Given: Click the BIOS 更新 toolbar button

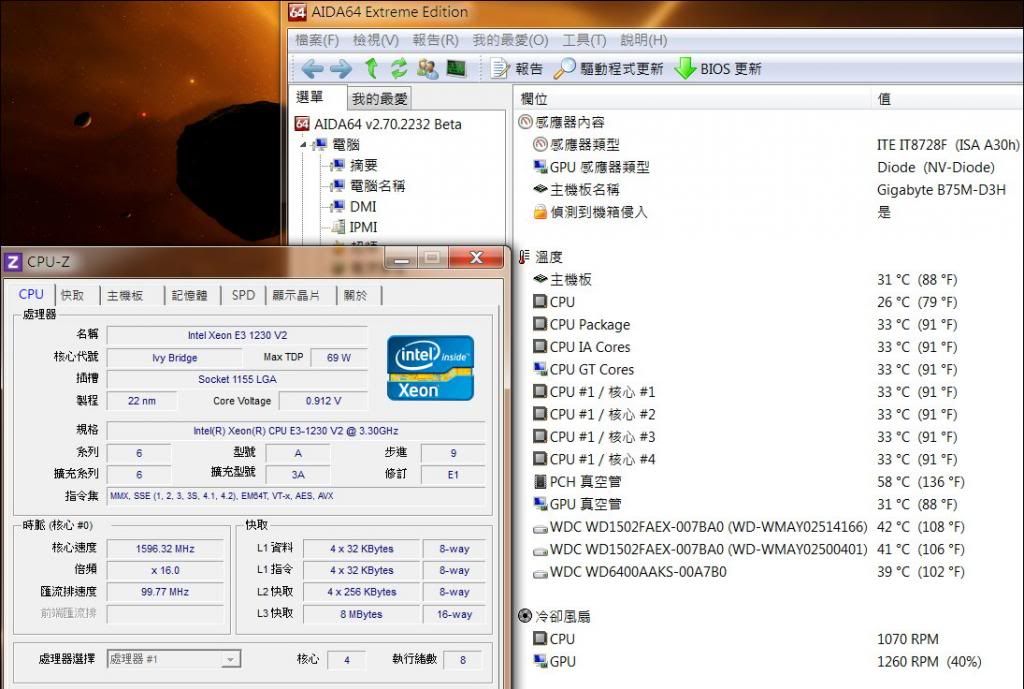Looking at the screenshot, I should [x=718, y=69].
